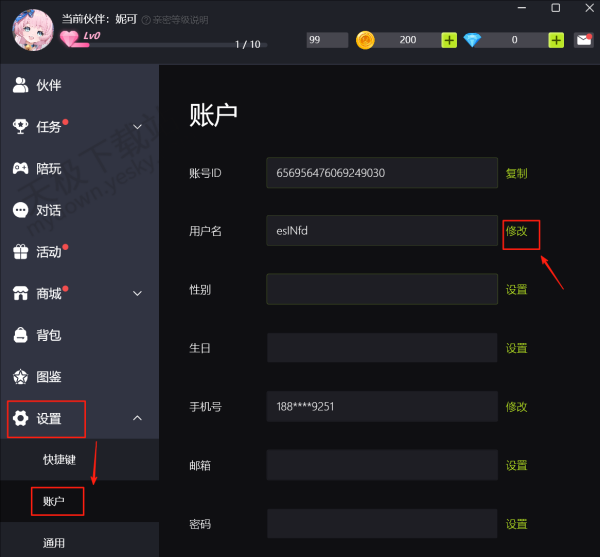
Task: Add gold coins with plus button
Action: 449,40
